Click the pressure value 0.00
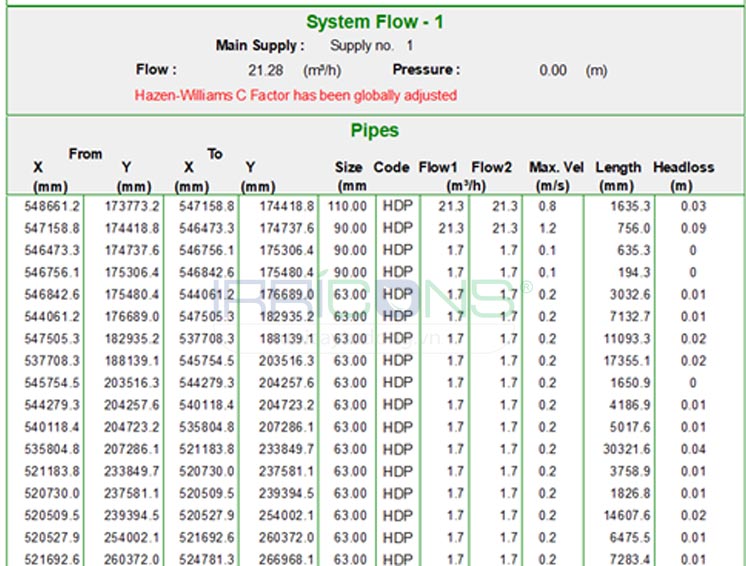Screen dimensions: 746x566 (552, 71)
